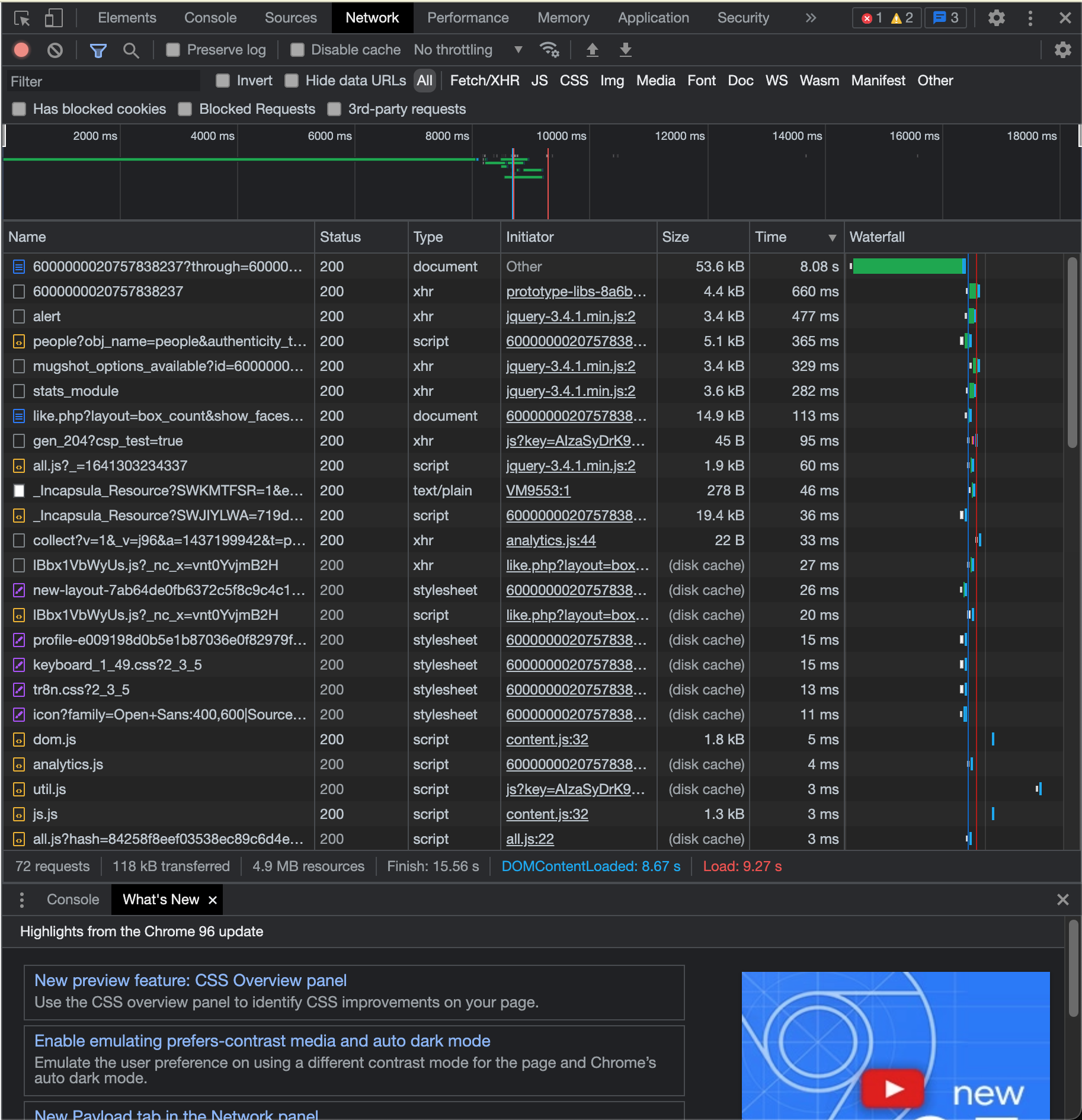The image size is (1082, 1120).
Task: Tick the Hide data URLs checkbox
Action: (292, 81)
